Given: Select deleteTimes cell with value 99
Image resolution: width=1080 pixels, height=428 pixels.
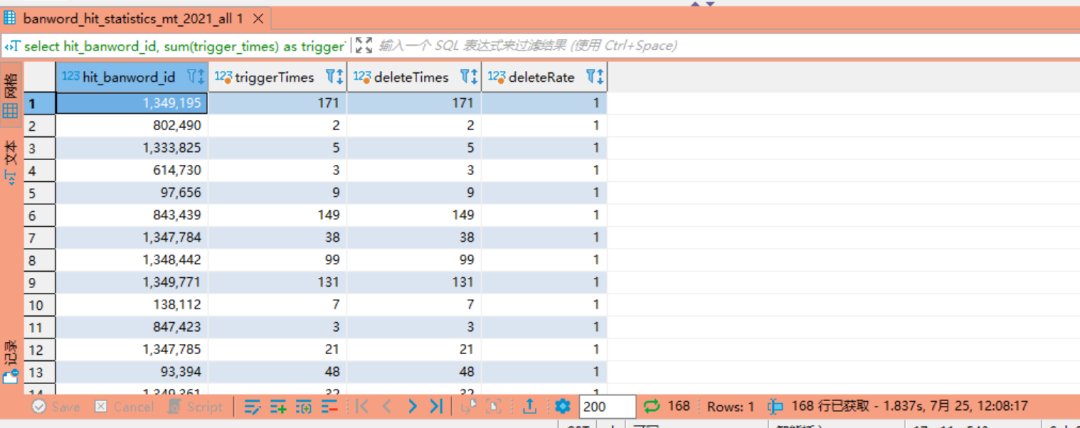Looking at the screenshot, I should (x=414, y=260).
